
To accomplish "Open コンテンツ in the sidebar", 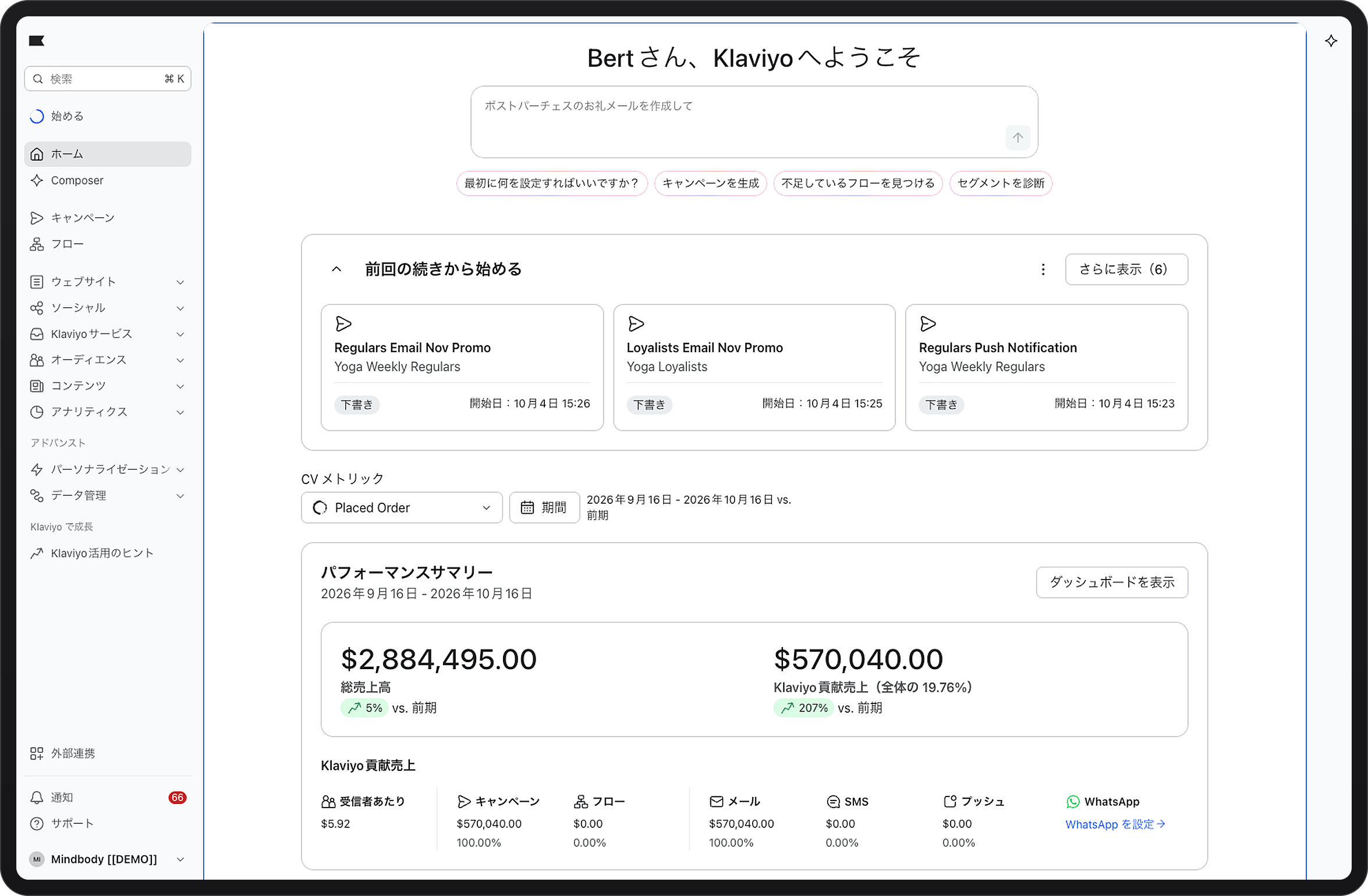I will (x=108, y=386).
